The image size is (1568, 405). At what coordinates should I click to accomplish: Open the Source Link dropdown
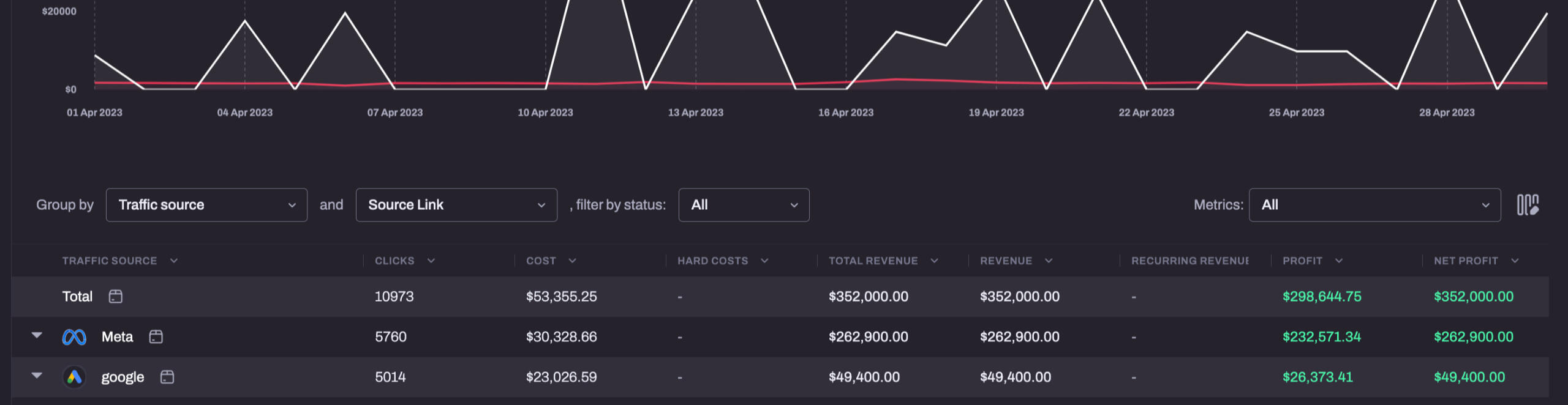pos(456,205)
